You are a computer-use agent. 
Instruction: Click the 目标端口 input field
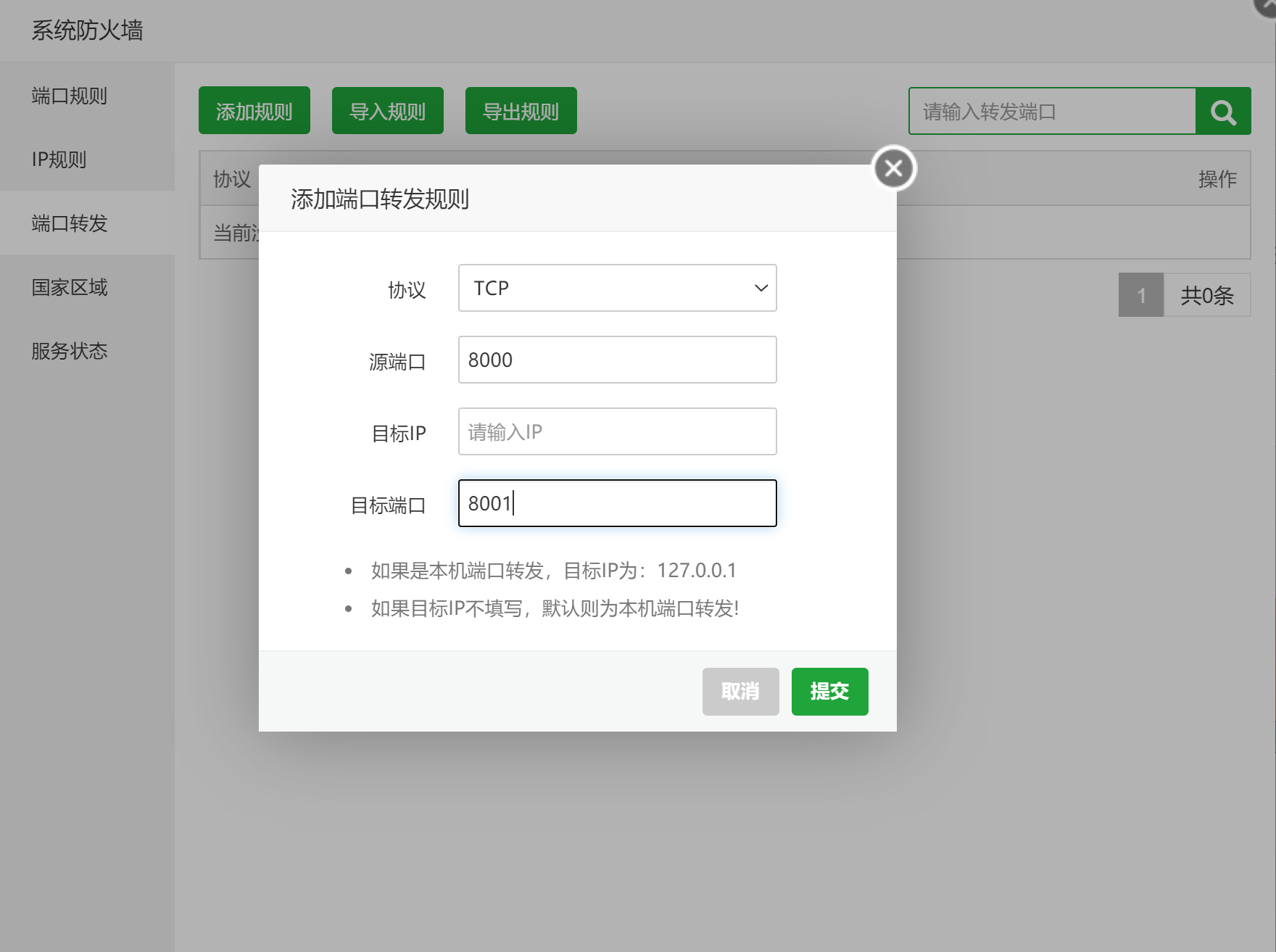click(x=616, y=503)
